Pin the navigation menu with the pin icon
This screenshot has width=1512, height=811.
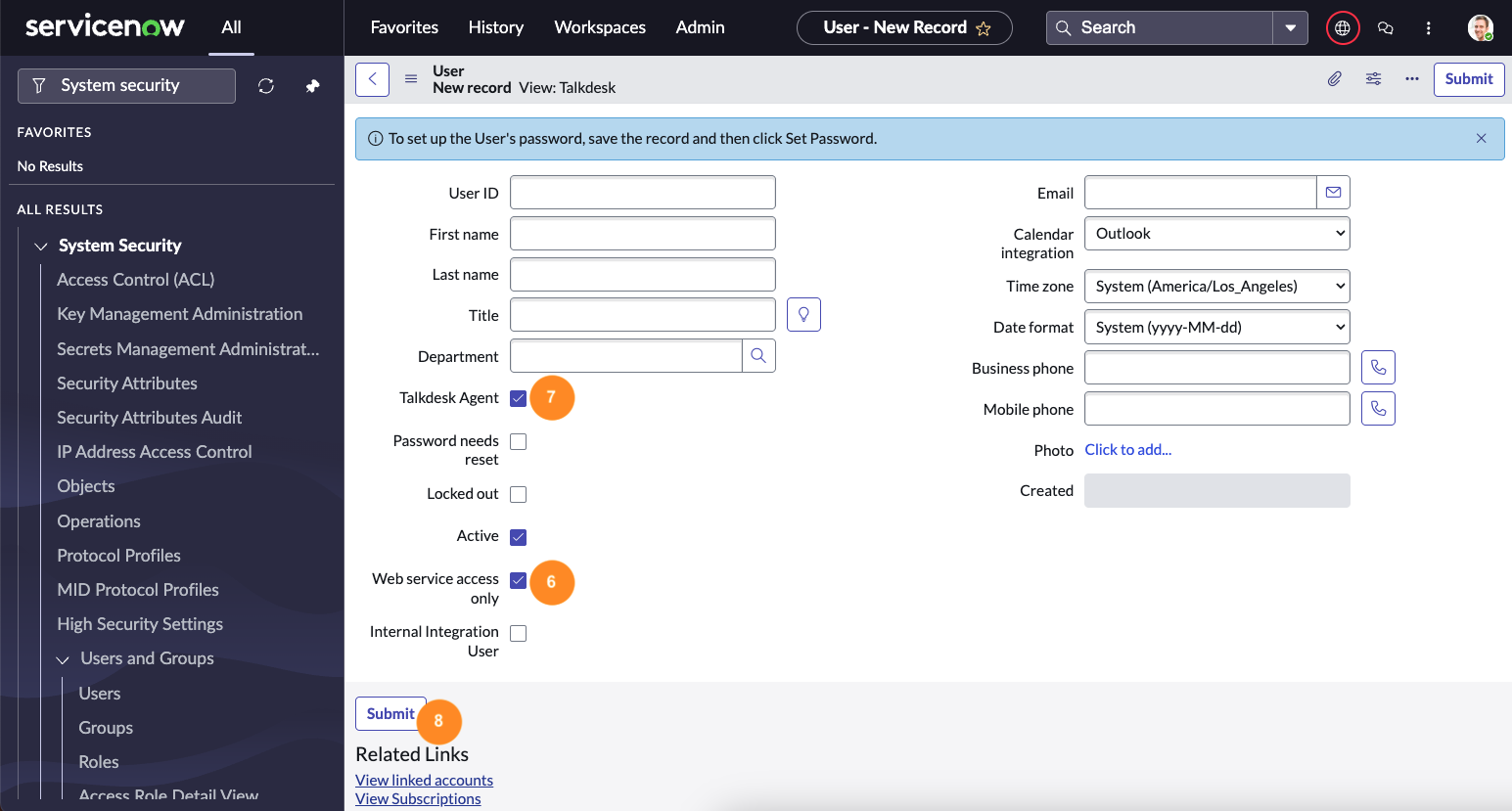313,86
